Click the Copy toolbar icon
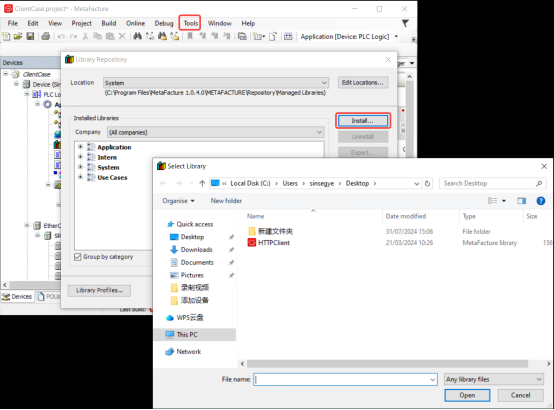The width and height of the screenshot is (554, 410). point(97,36)
